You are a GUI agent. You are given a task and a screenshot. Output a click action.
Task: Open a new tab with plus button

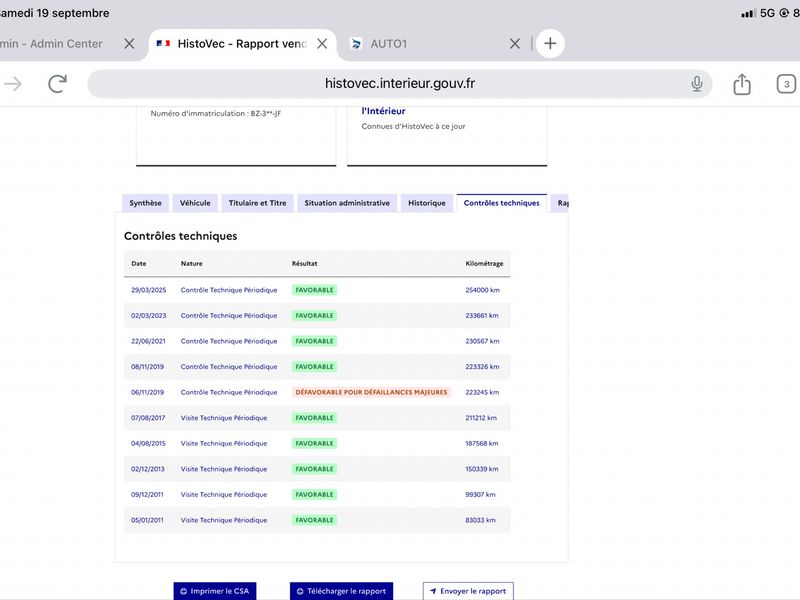click(550, 43)
